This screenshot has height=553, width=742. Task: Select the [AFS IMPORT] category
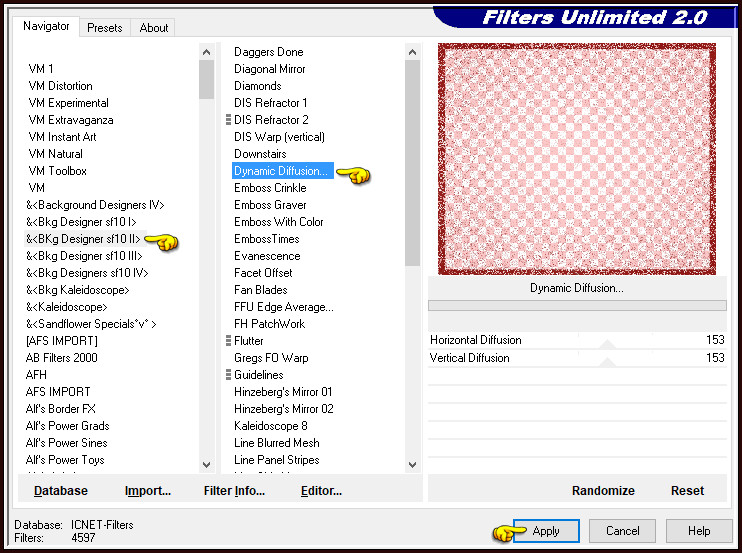pyautogui.click(x=62, y=341)
